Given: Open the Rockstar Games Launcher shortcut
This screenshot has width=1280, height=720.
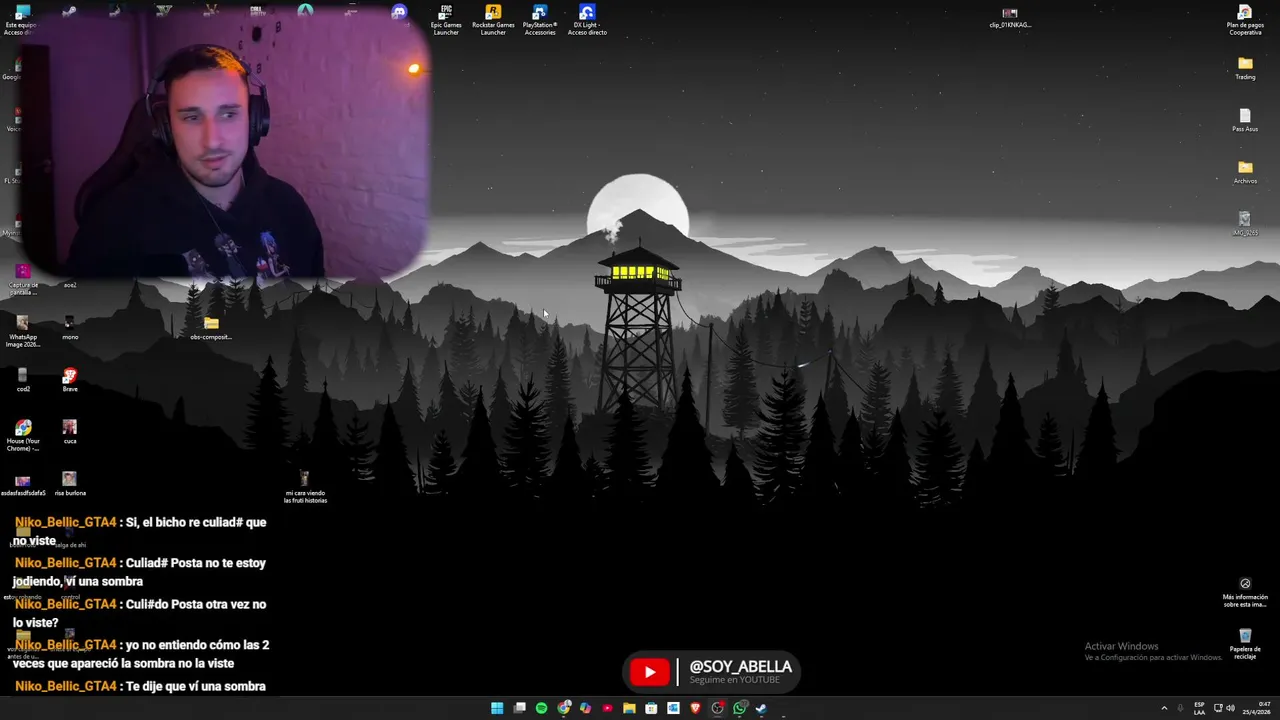Looking at the screenshot, I should point(493,19).
